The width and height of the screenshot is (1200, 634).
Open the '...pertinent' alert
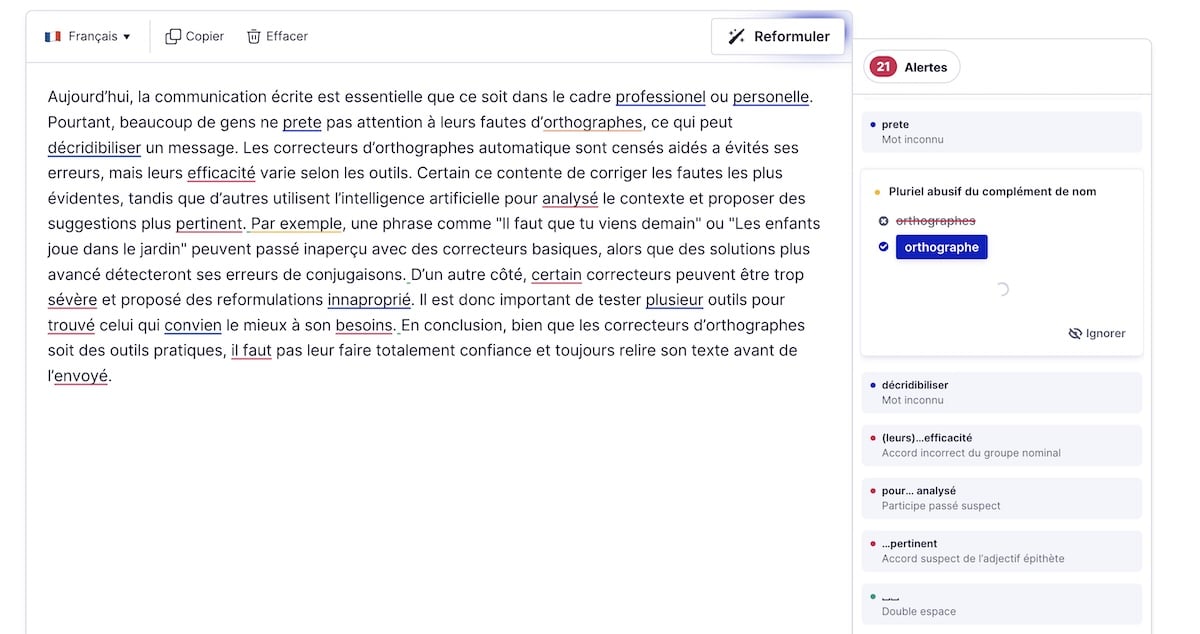point(1001,551)
